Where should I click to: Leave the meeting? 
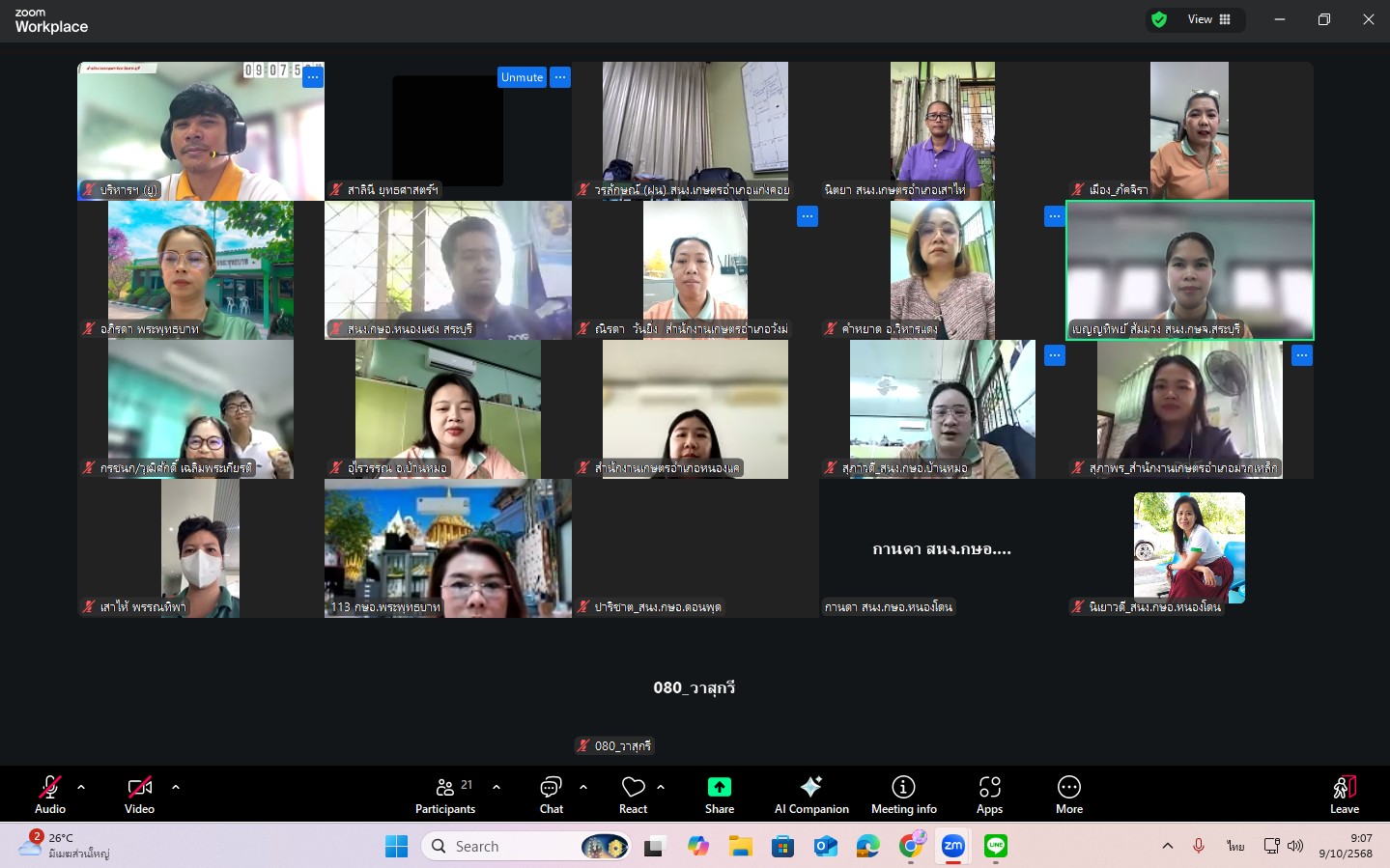click(1344, 794)
